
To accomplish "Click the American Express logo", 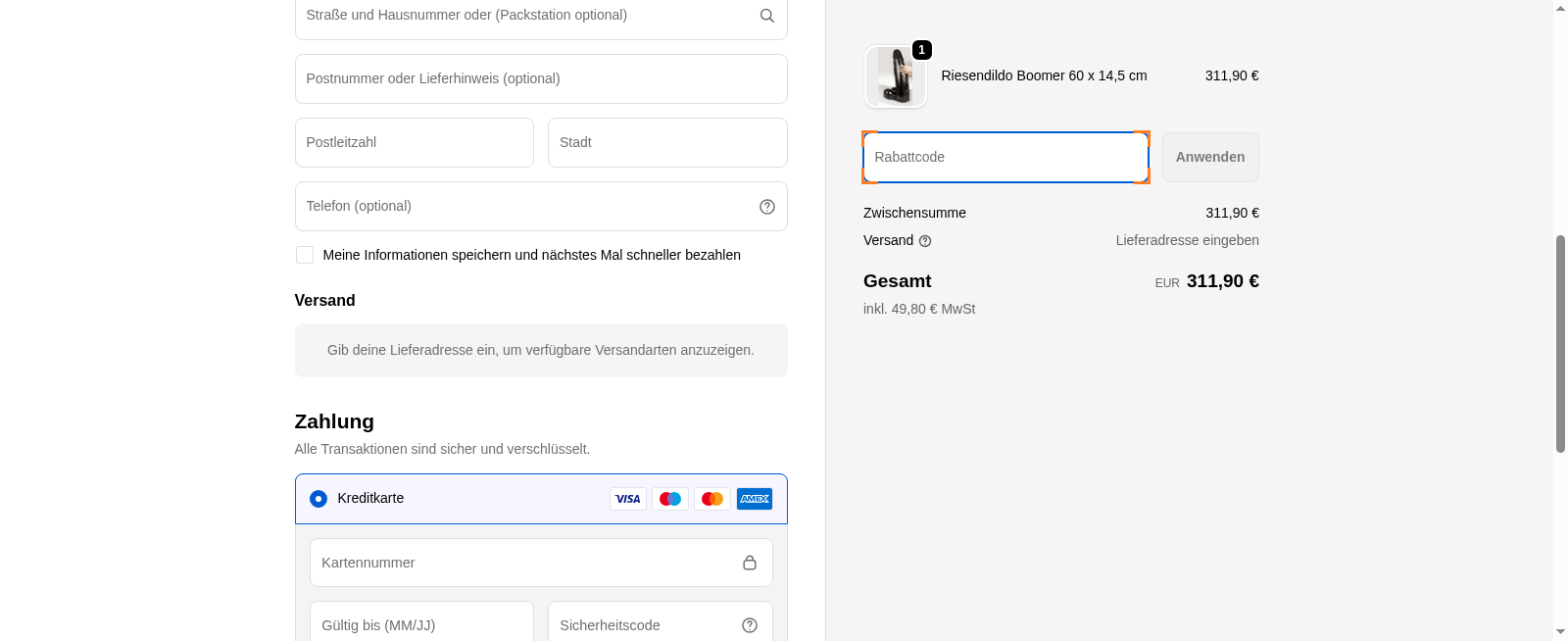I will pos(754,499).
